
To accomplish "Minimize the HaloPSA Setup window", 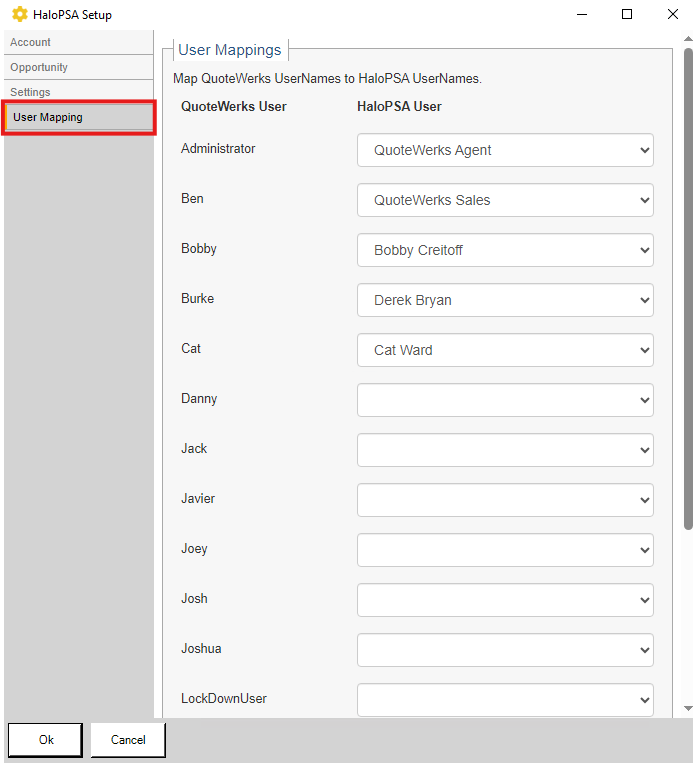I will 582,14.
